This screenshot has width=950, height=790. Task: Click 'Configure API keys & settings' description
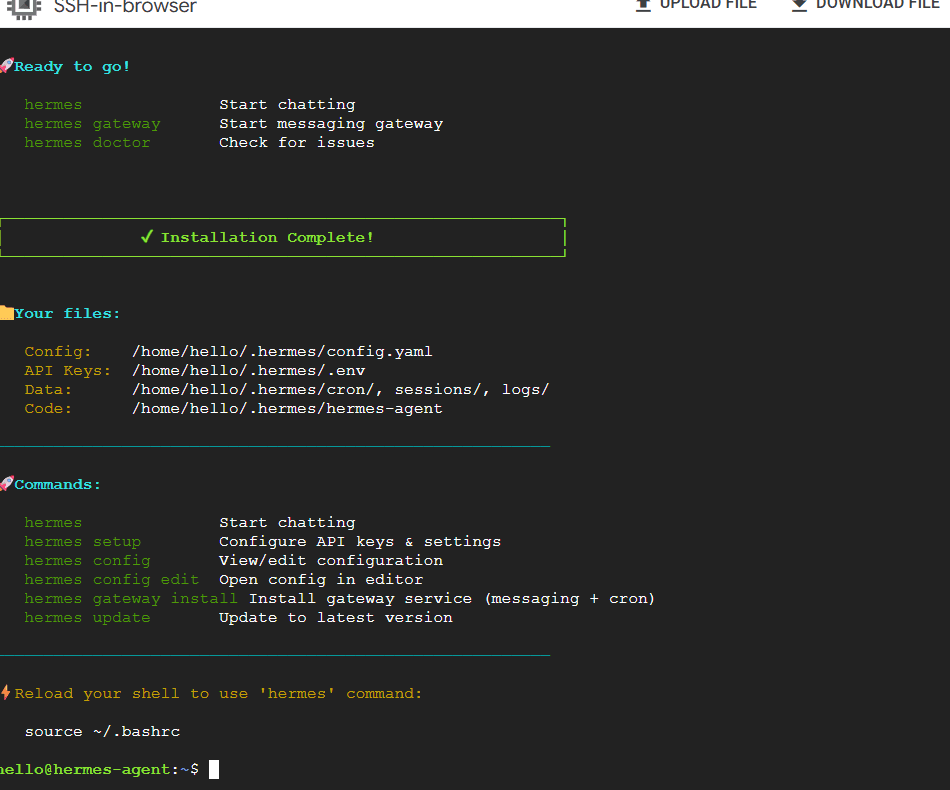point(360,542)
